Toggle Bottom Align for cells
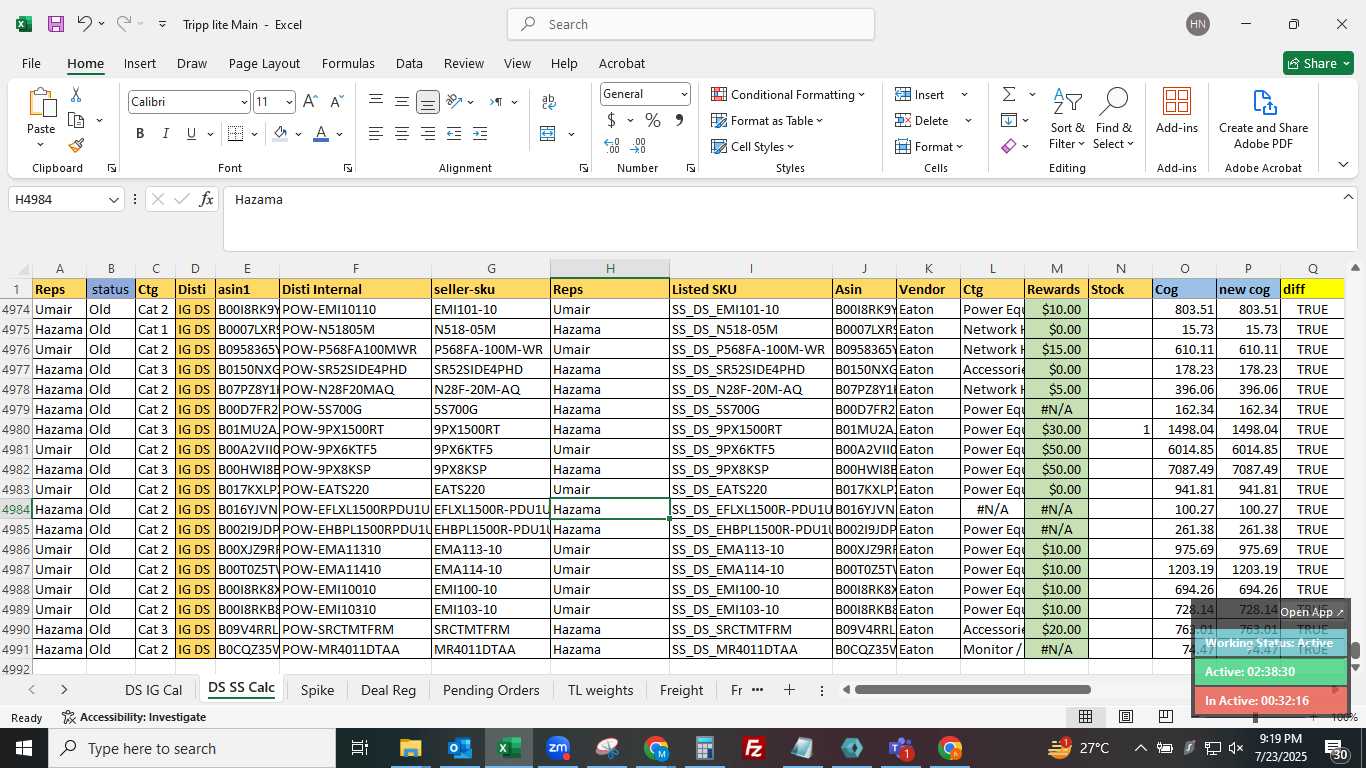This screenshot has width=1366, height=768. coord(428,102)
